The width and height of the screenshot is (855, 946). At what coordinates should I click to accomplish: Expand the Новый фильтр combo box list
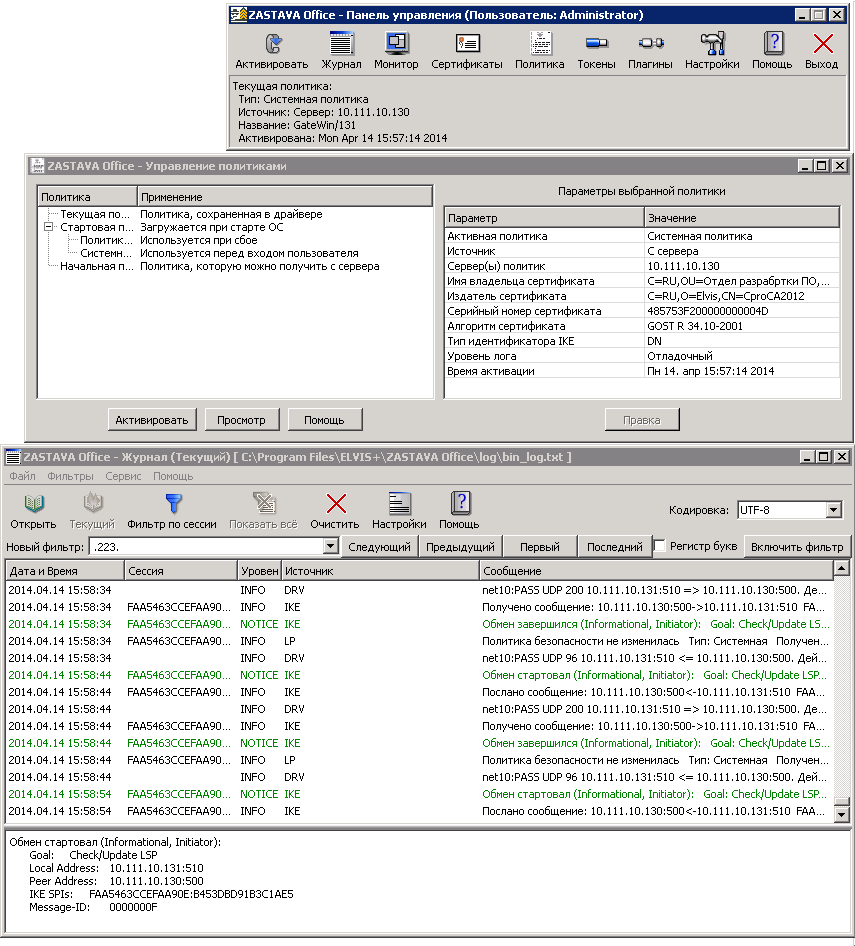[331, 547]
